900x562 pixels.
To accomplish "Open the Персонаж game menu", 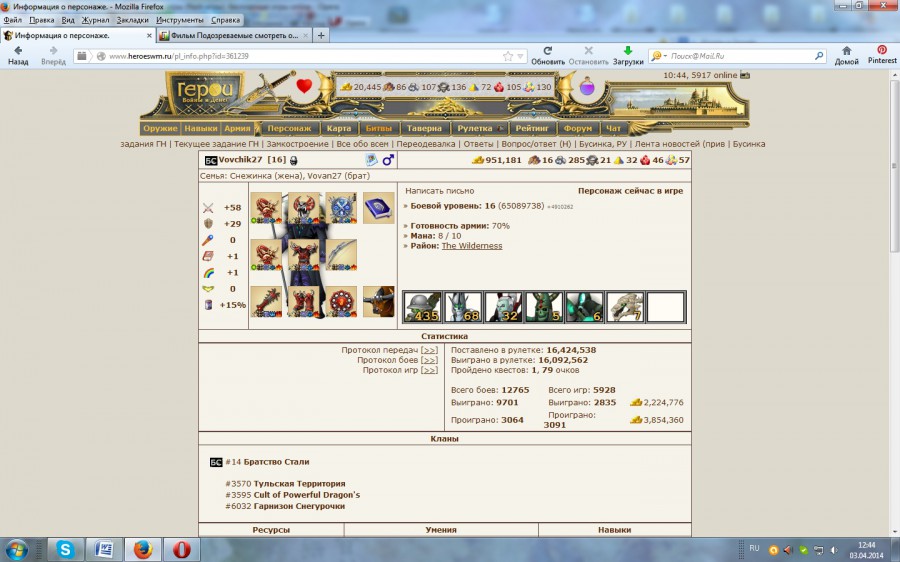I will (289, 128).
